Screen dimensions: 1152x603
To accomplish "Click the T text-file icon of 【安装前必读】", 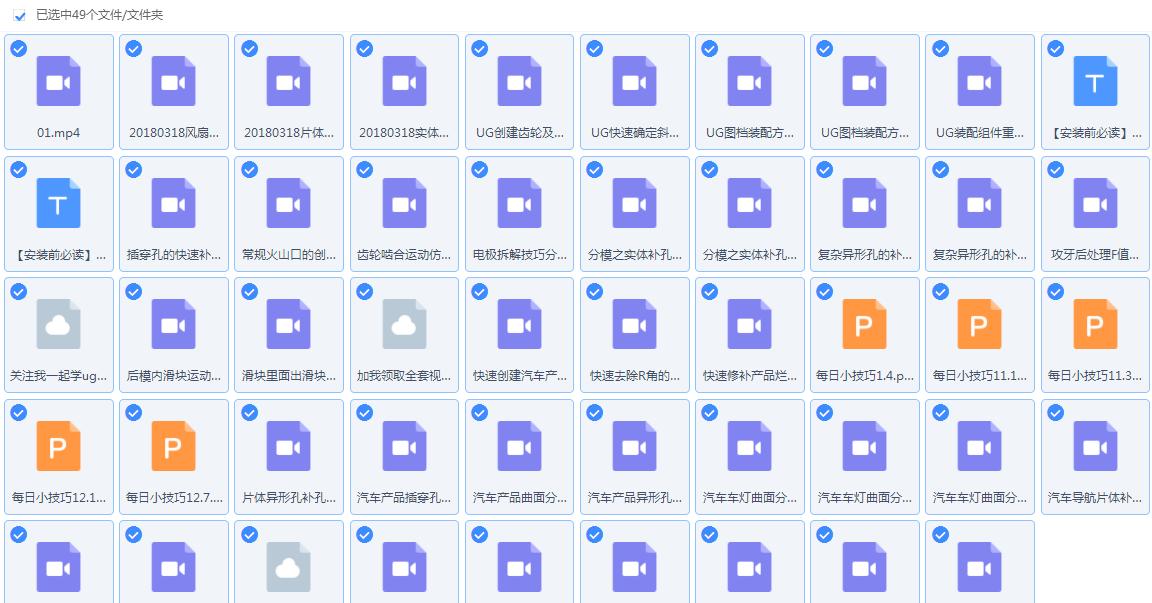I will (x=1094, y=80).
